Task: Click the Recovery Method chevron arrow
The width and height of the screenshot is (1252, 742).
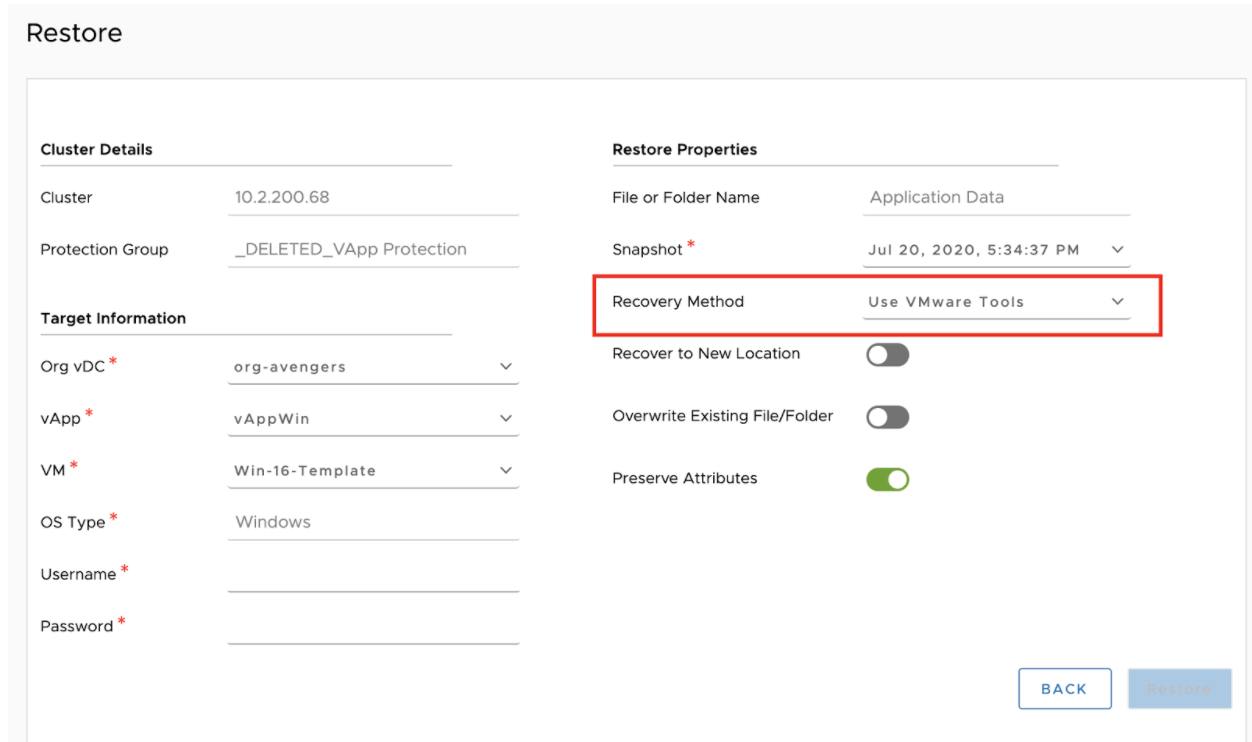Action: tap(1117, 302)
